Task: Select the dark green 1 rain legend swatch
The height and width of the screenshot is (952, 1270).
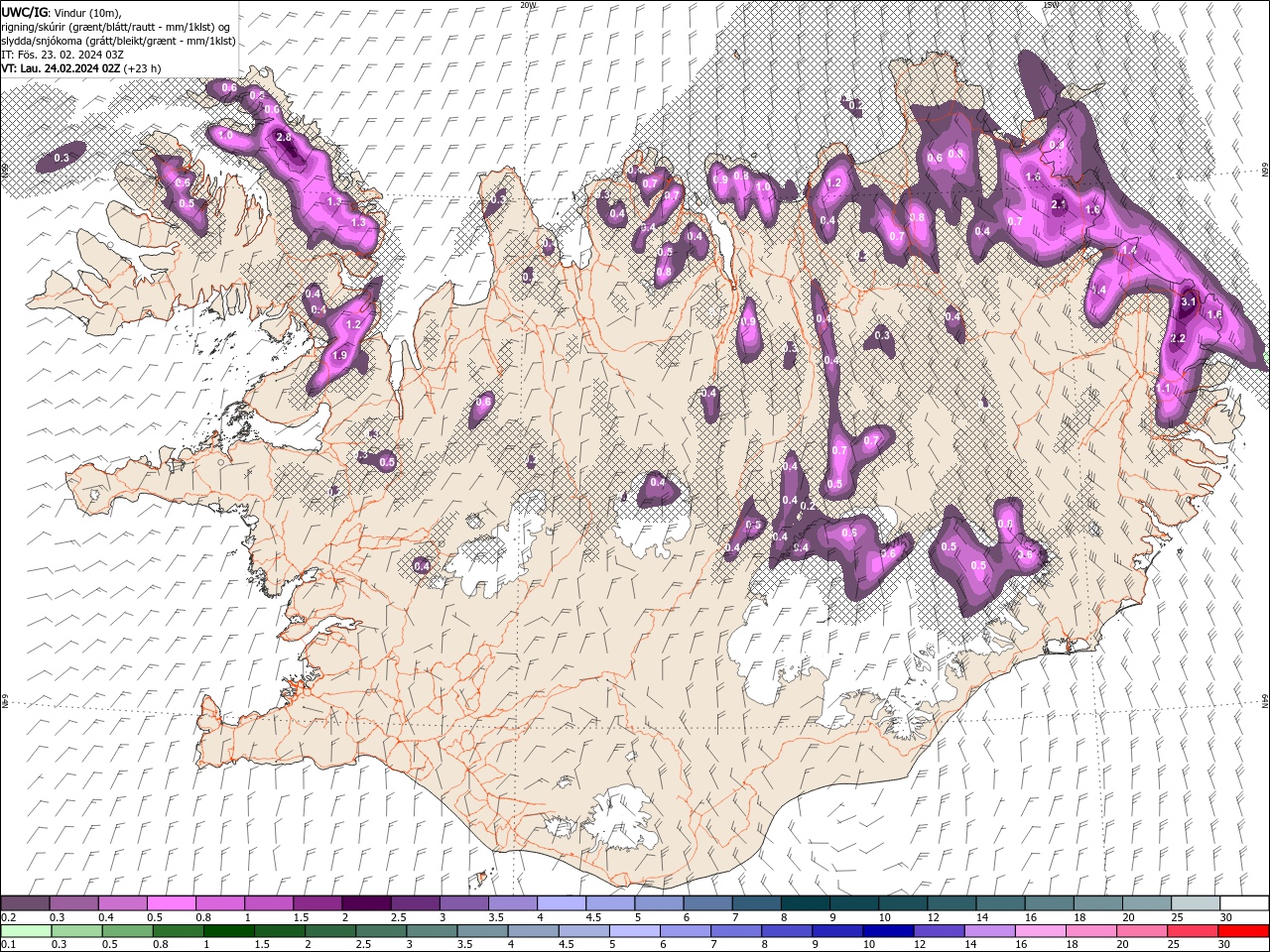Action: point(228,930)
